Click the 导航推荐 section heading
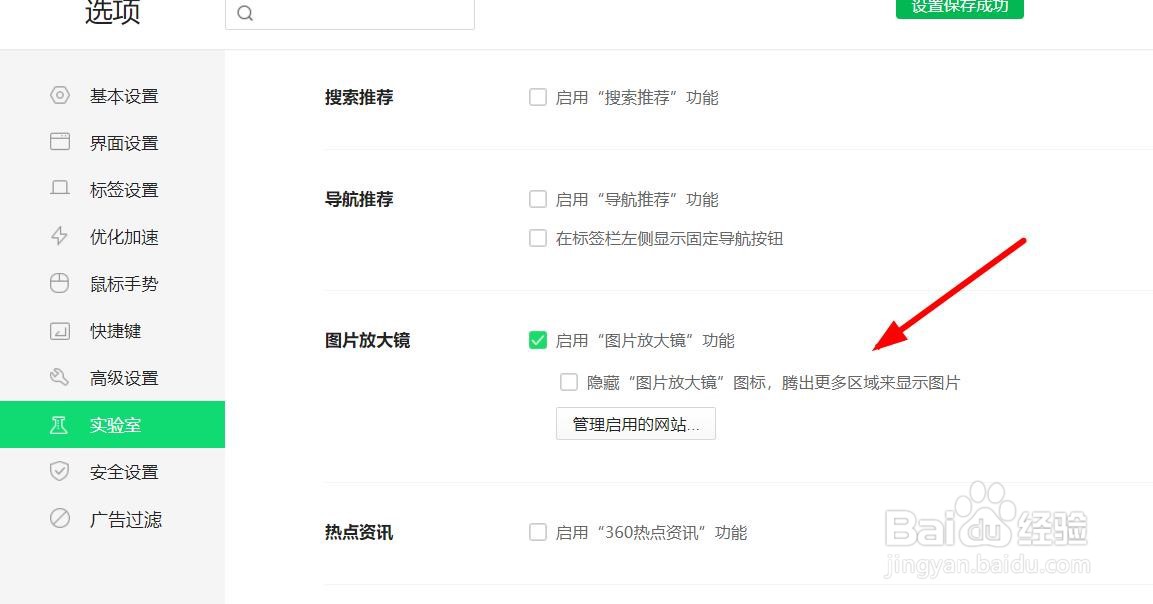1153x604 pixels. 359,199
